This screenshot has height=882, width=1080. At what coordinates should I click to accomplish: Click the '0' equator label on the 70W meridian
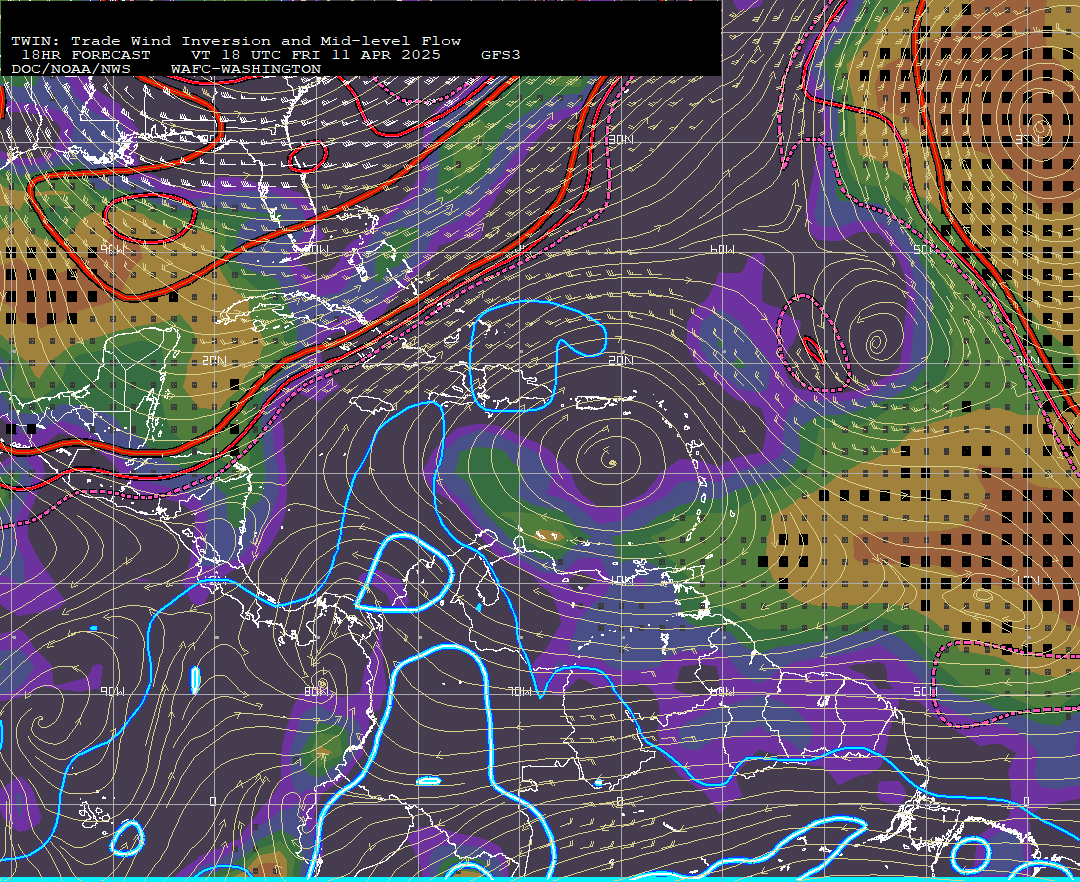pos(619,802)
